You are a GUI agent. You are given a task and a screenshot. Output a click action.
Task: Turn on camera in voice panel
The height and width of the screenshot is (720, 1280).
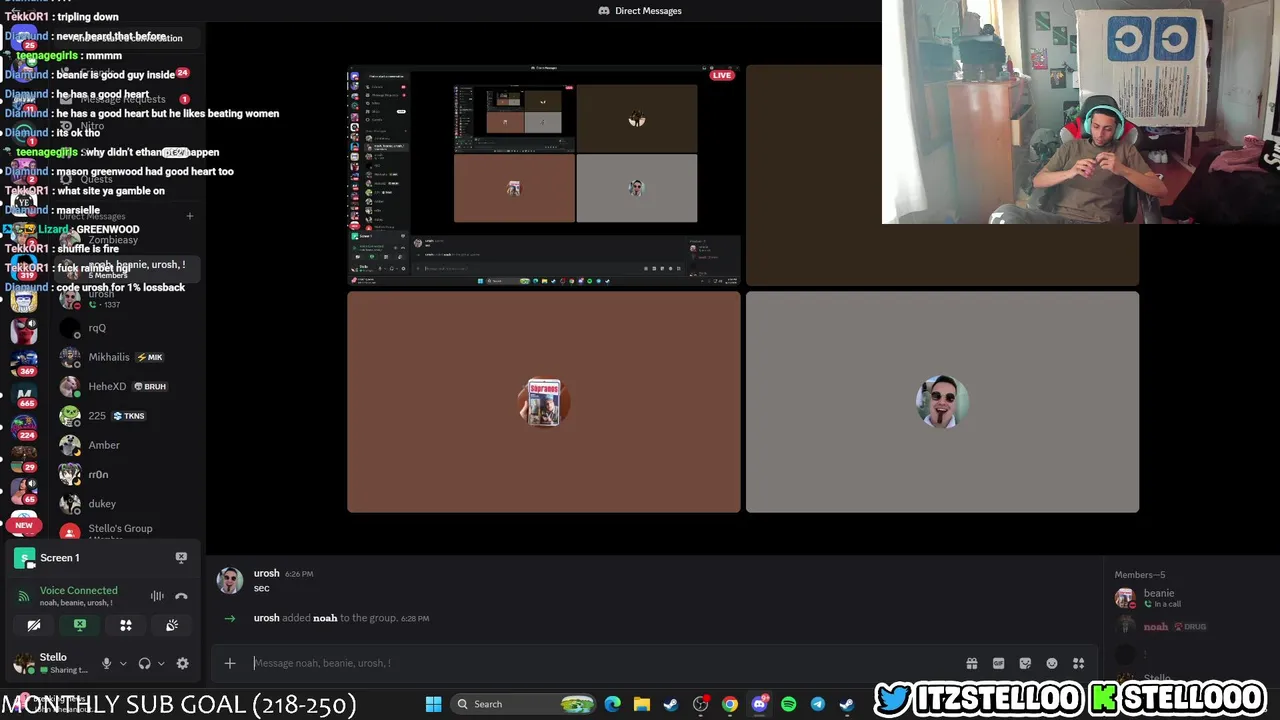[x=34, y=625]
